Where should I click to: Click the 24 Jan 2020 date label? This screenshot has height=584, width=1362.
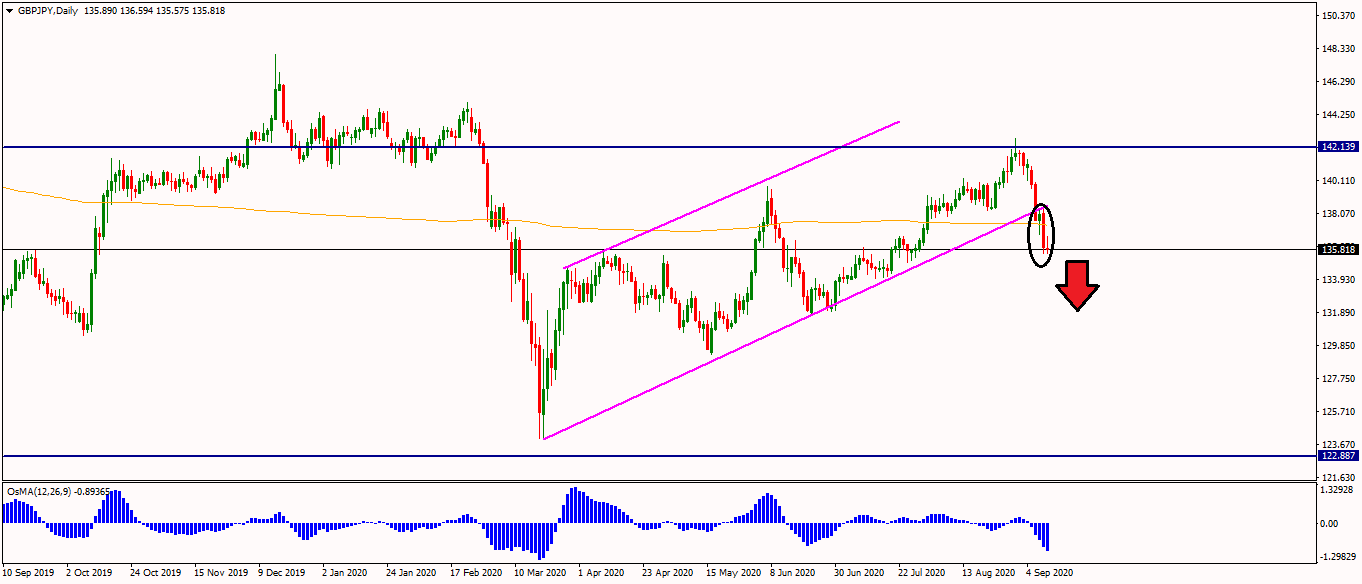click(x=411, y=574)
